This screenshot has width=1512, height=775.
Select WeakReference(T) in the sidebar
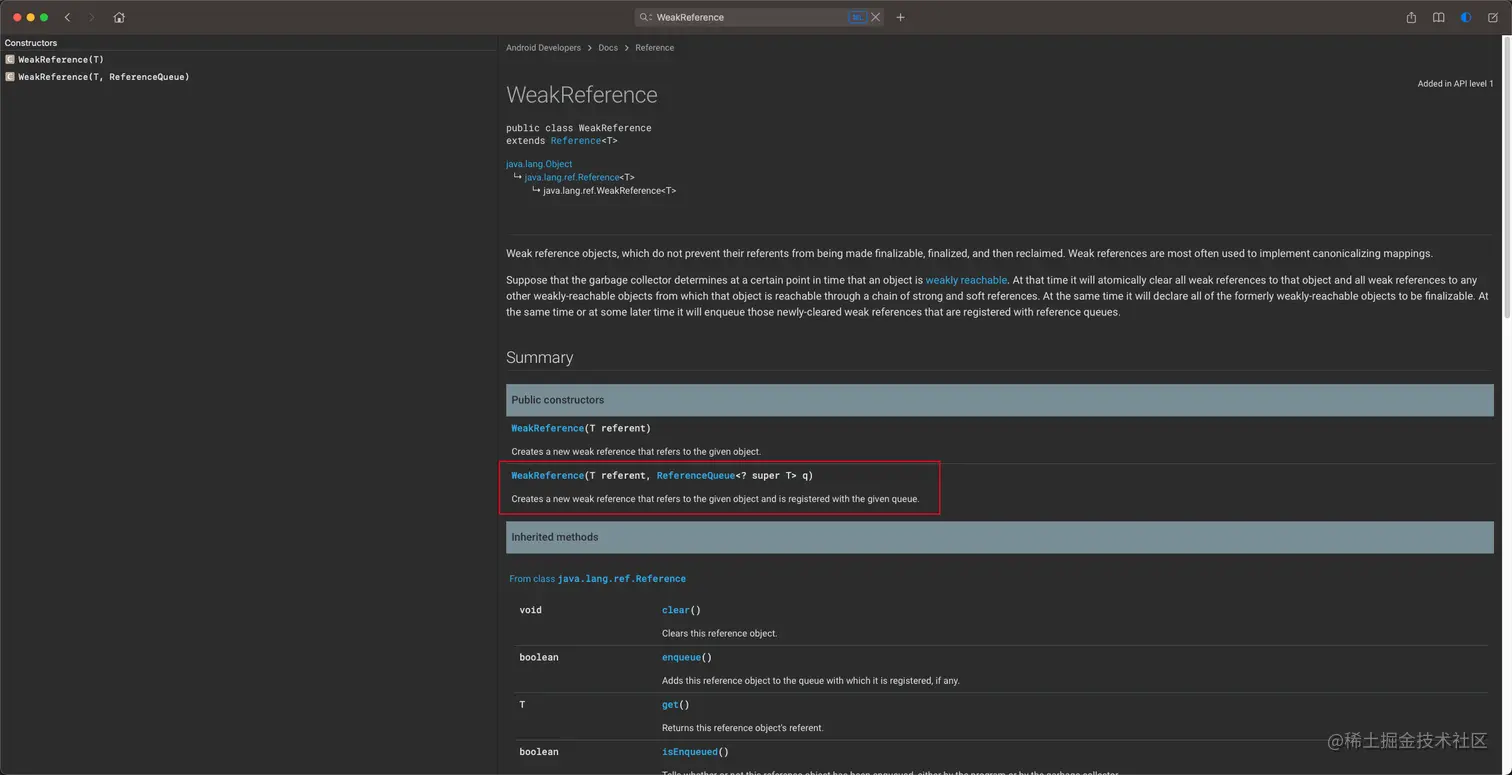click(x=61, y=60)
